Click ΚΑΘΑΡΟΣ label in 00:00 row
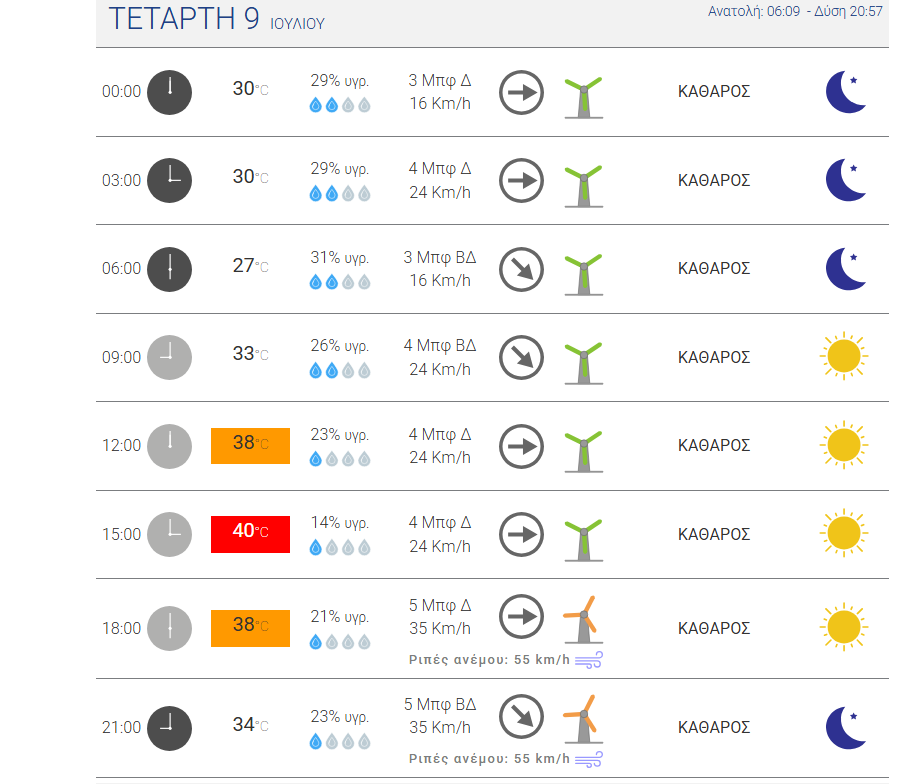The height and width of the screenshot is (784, 916). (x=714, y=92)
